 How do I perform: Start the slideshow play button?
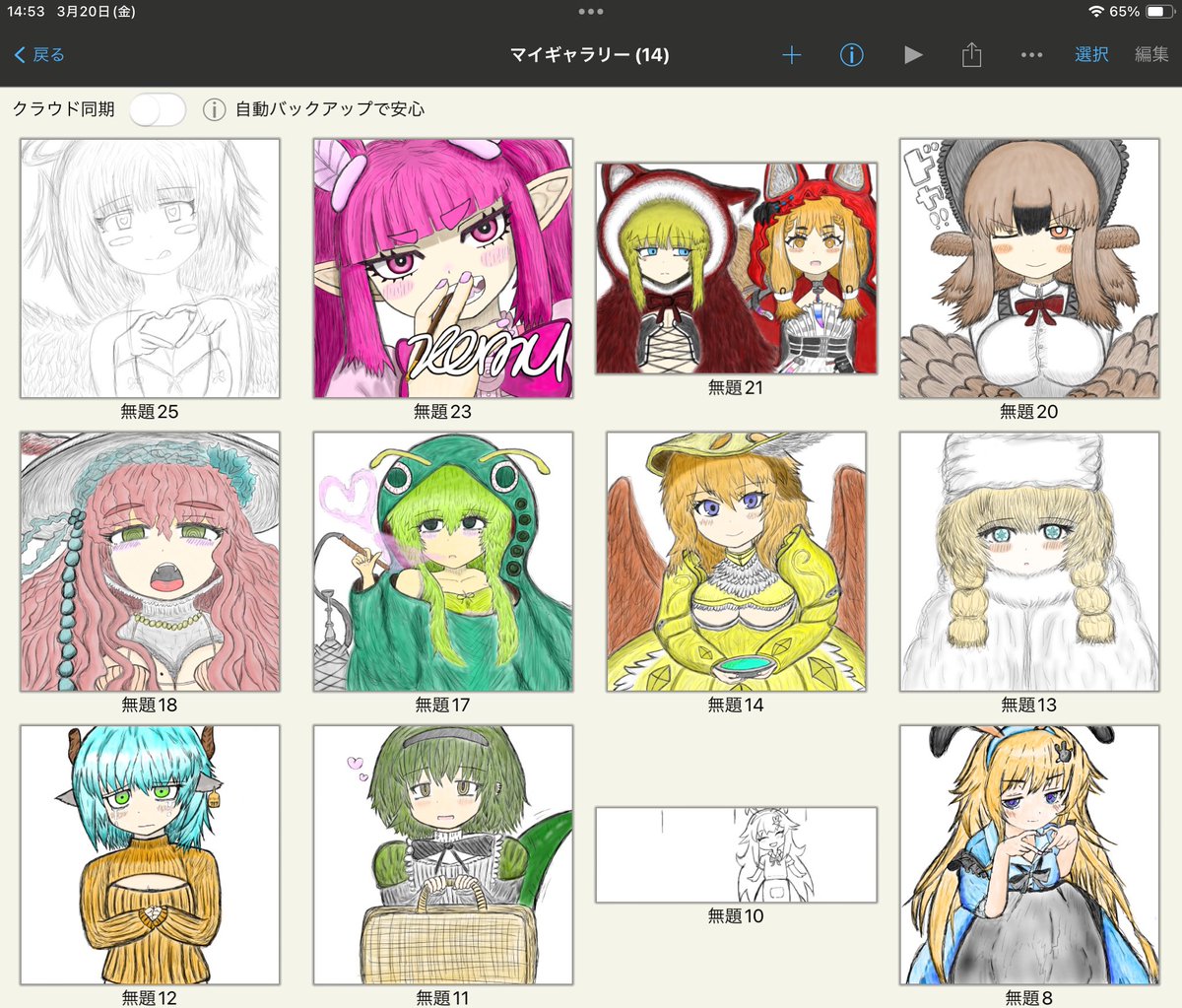pos(913,55)
